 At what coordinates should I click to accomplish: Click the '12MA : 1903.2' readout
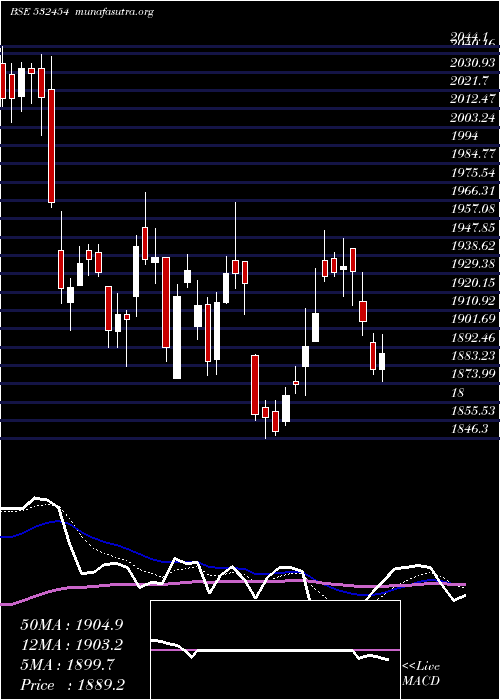point(72,645)
